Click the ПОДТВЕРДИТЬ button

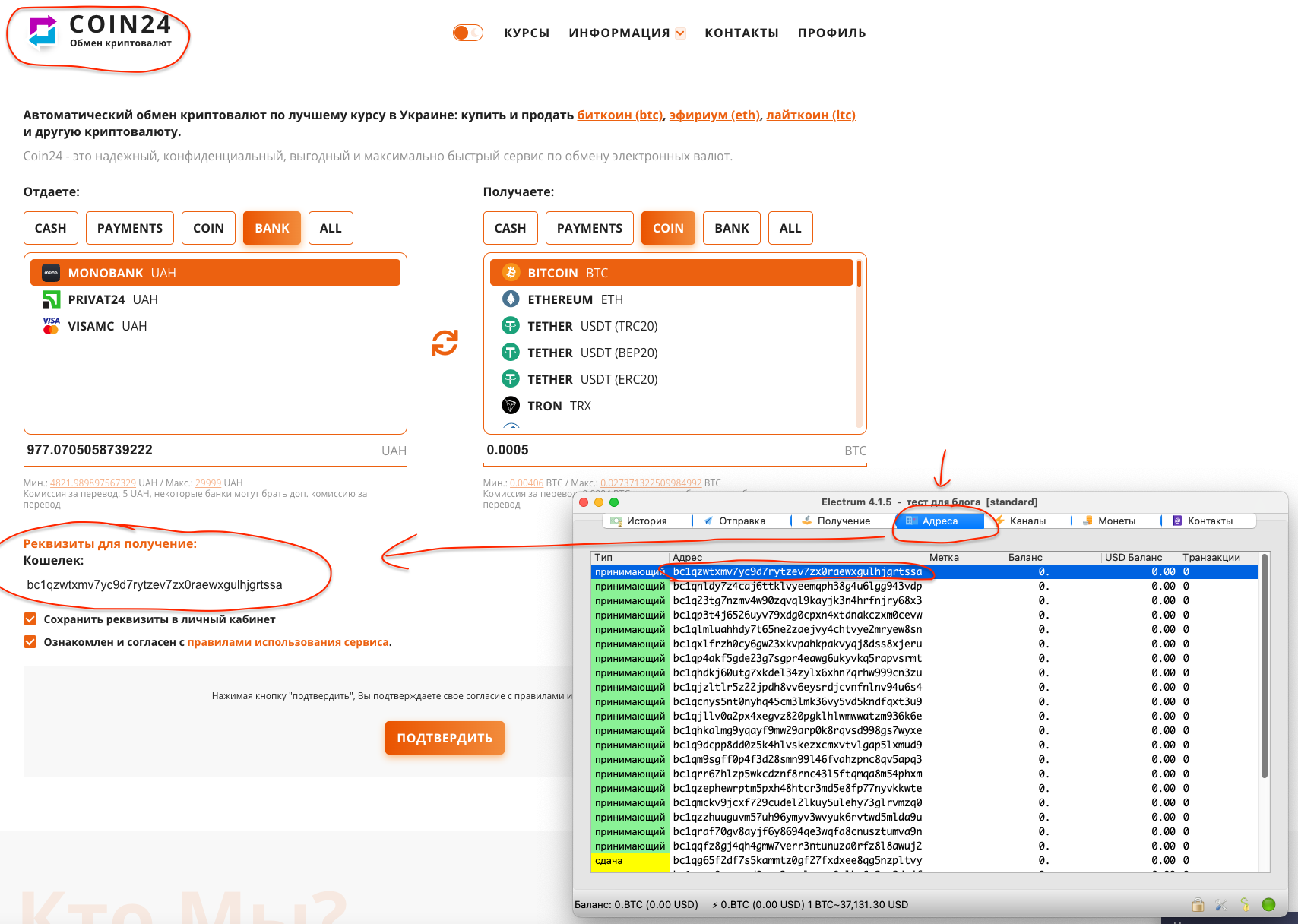[445, 738]
